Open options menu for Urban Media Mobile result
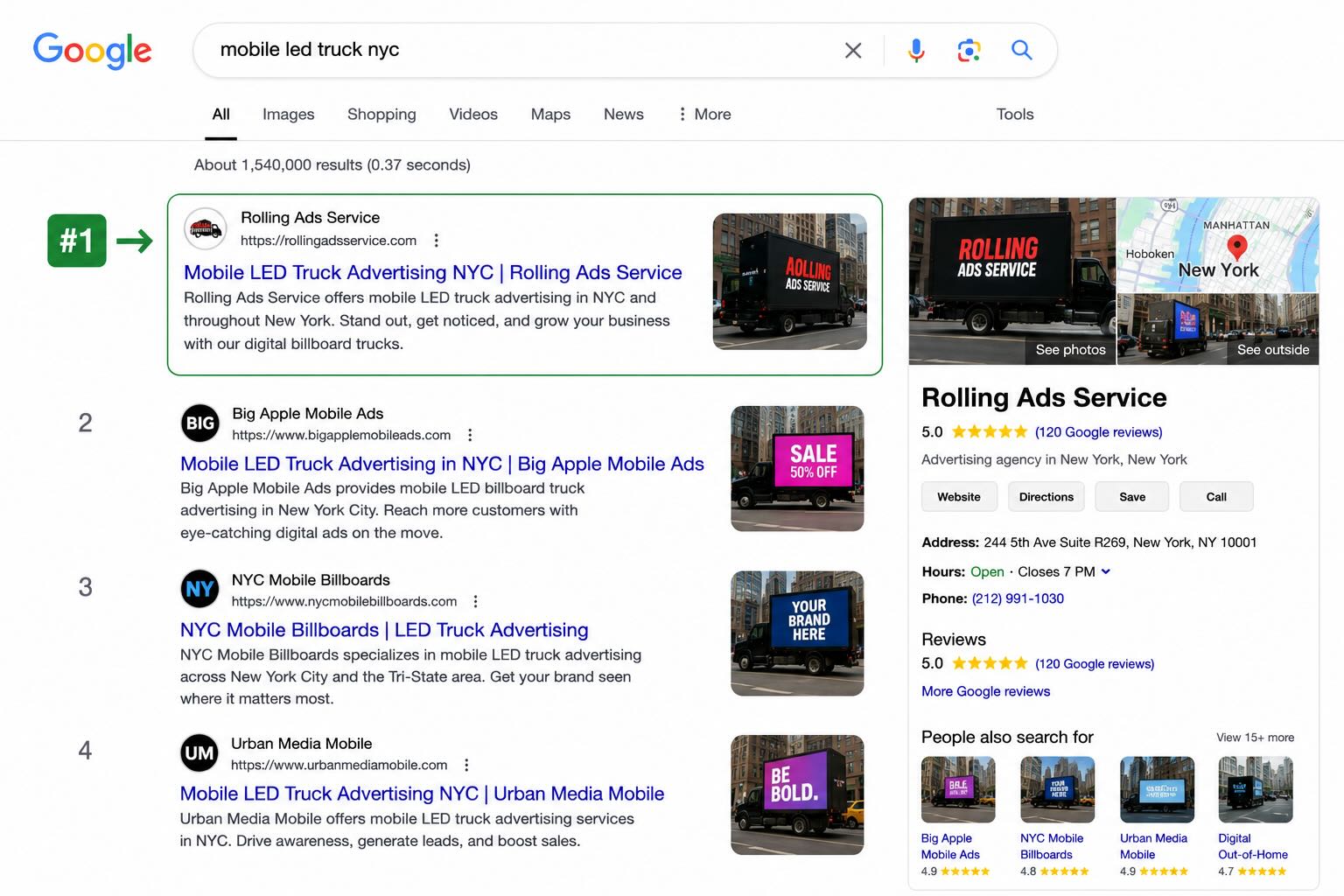 [466, 765]
